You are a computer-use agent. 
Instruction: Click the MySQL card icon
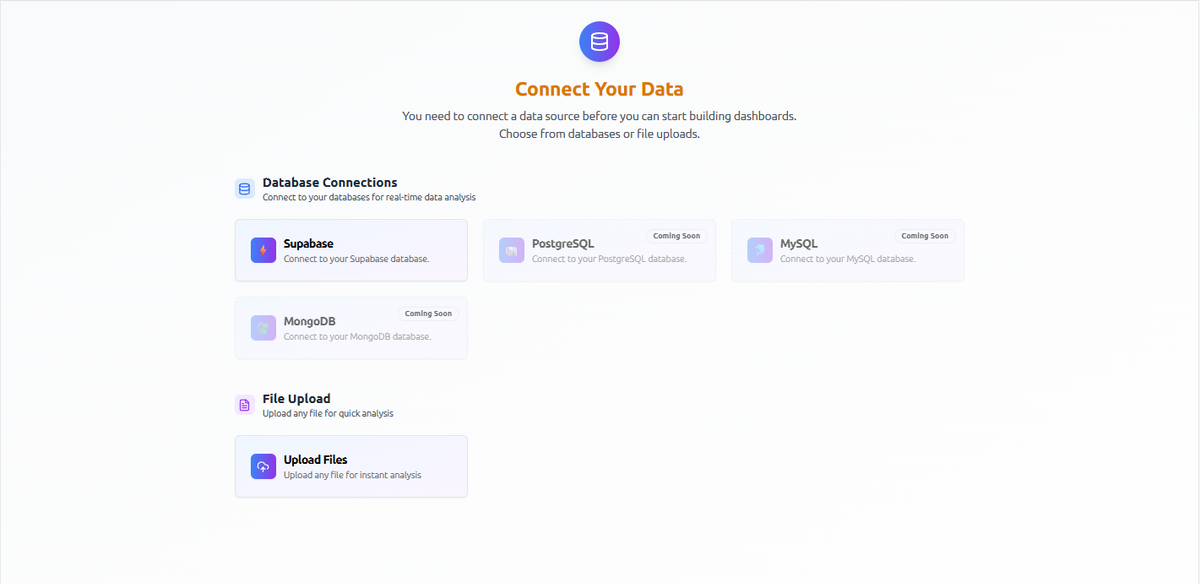(759, 250)
